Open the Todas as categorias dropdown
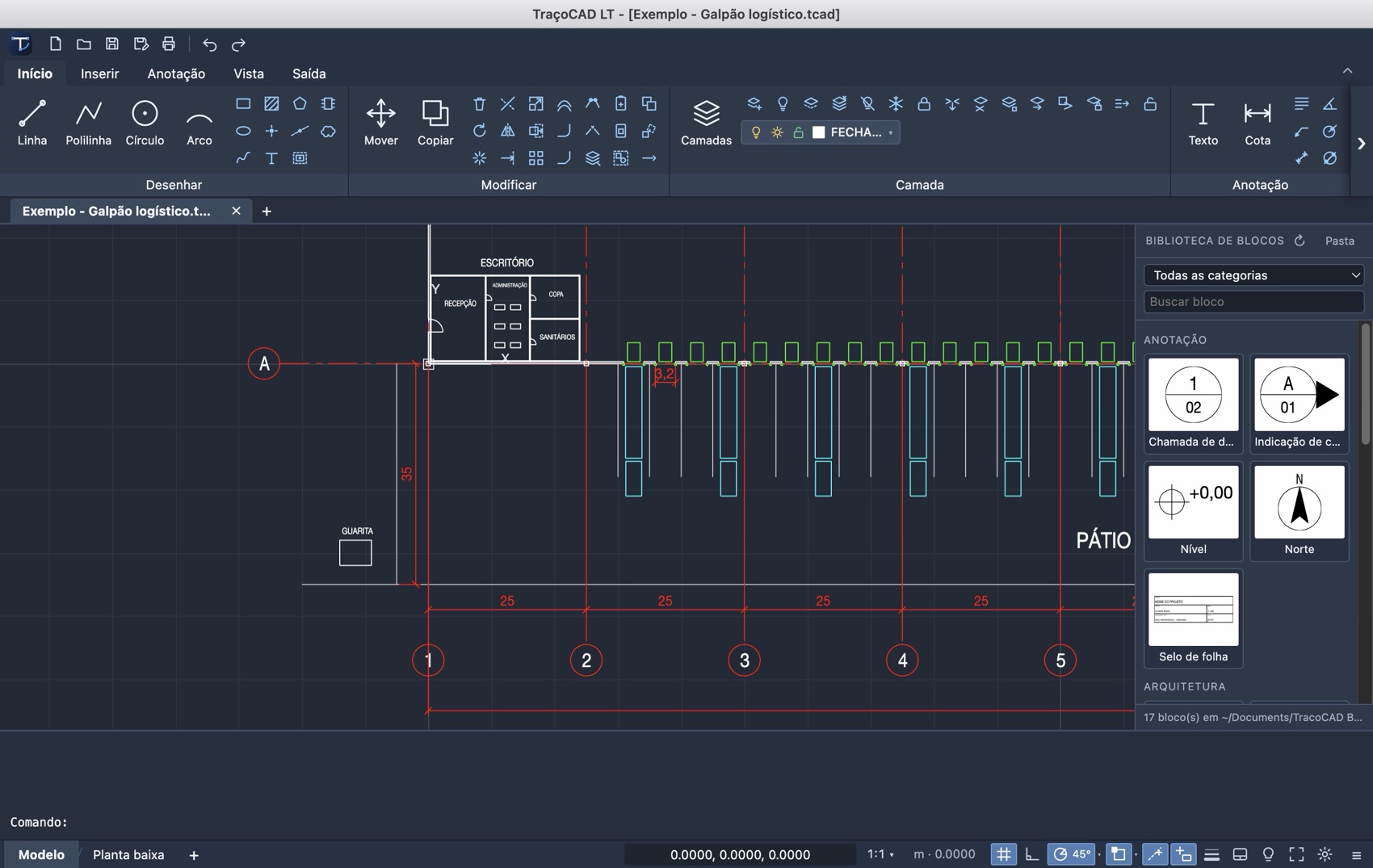The image size is (1373, 868). point(1253,275)
